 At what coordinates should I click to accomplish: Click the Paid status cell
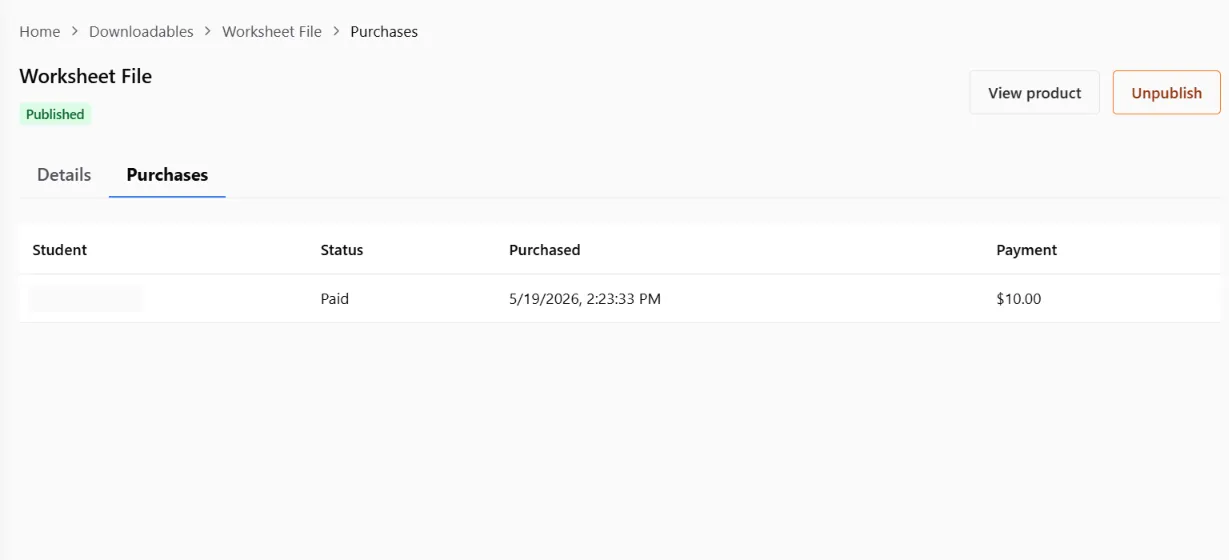335,299
